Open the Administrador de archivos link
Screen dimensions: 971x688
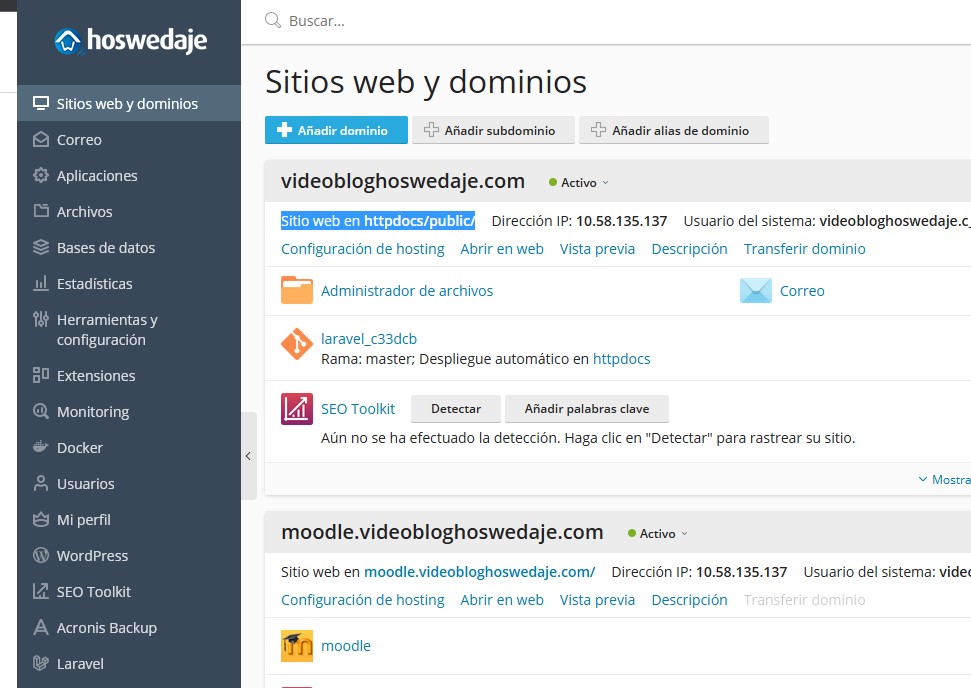407,290
